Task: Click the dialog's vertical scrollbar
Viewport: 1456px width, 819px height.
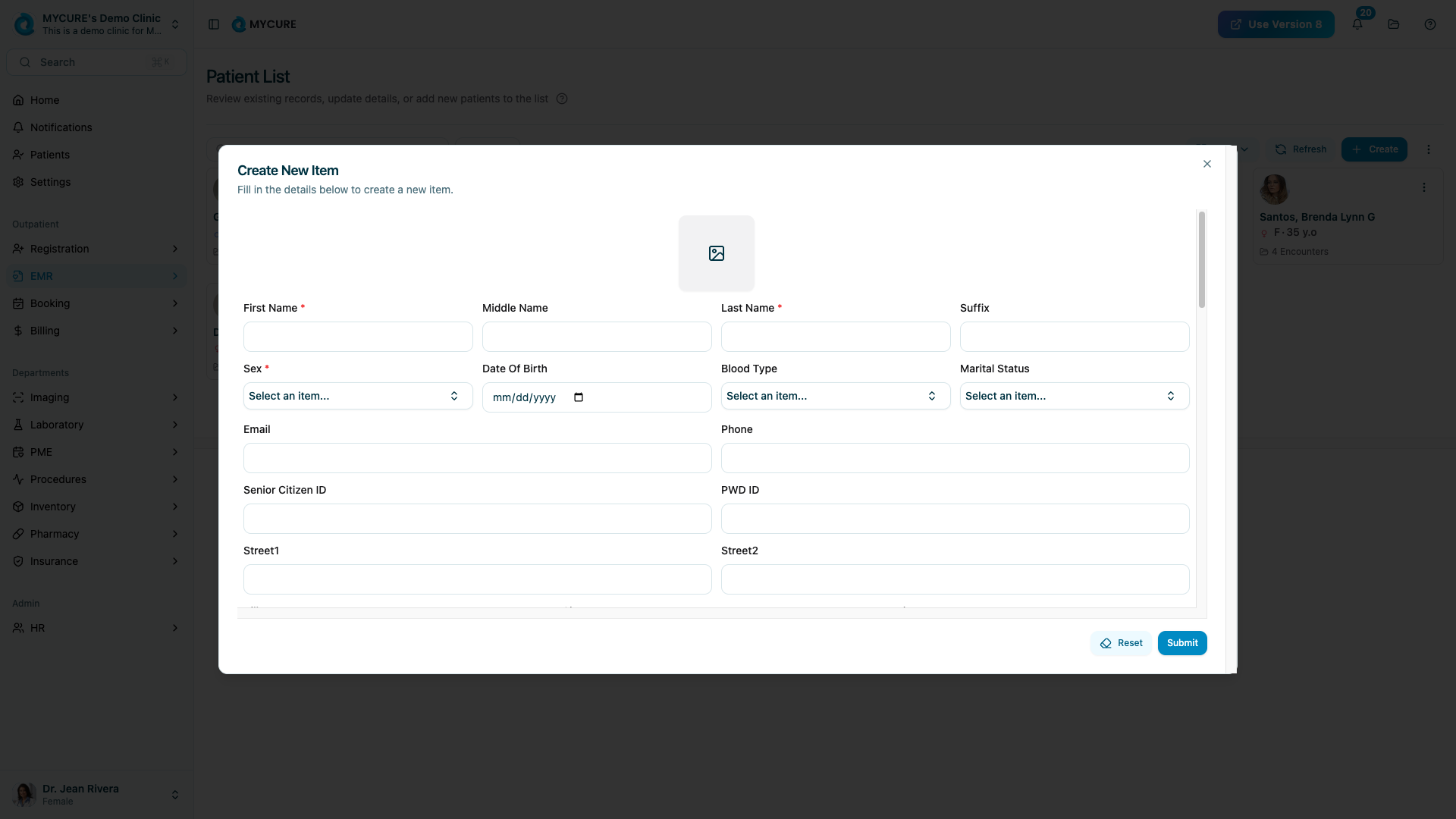Action: click(1201, 259)
